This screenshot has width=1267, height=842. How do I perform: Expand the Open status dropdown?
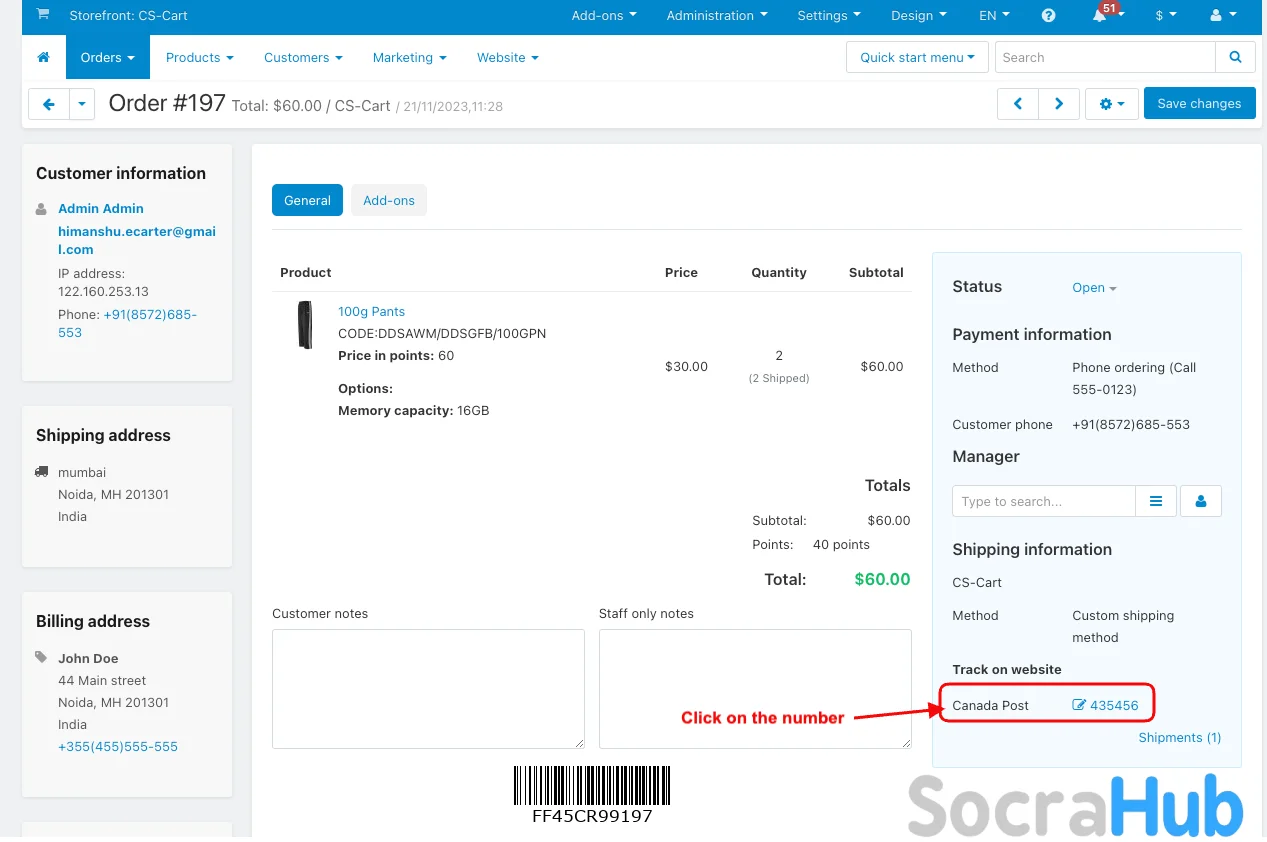1094,288
